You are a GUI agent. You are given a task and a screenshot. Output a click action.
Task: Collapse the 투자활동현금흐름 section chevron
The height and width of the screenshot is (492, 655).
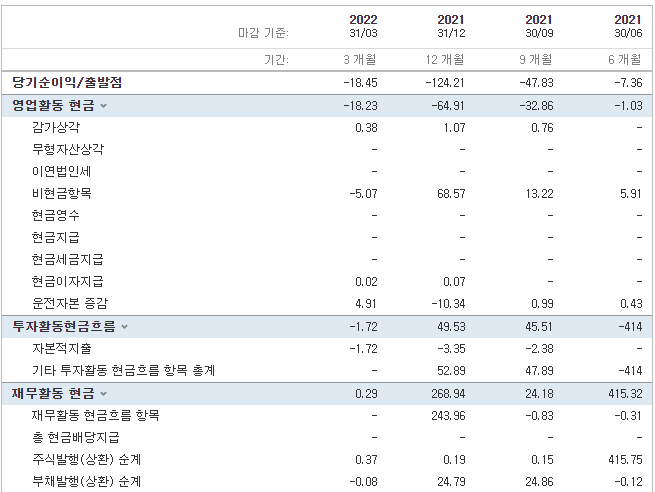coord(124,327)
